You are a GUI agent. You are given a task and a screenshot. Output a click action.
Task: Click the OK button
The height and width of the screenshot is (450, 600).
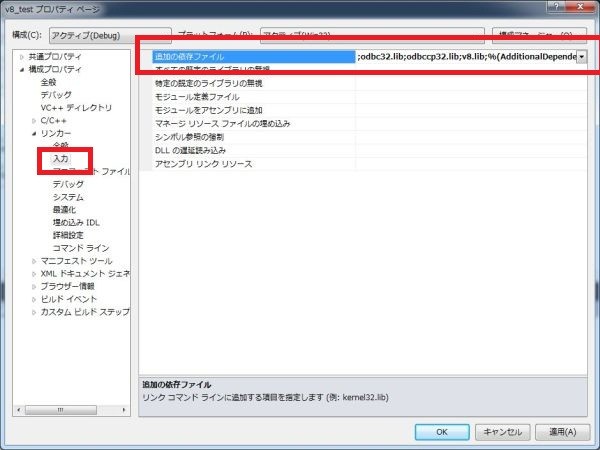[442, 432]
